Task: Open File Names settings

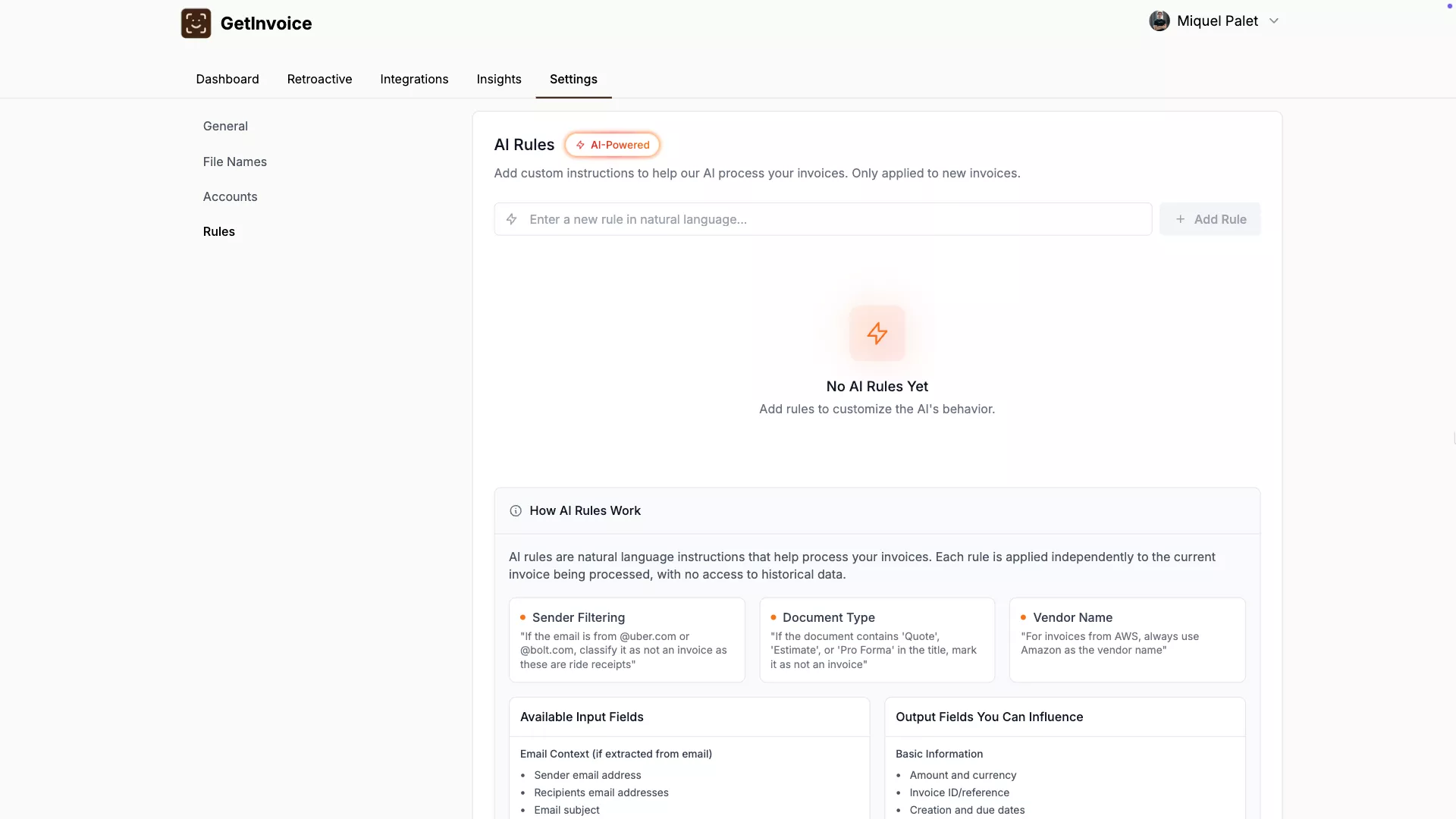Action: pyautogui.click(x=235, y=162)
